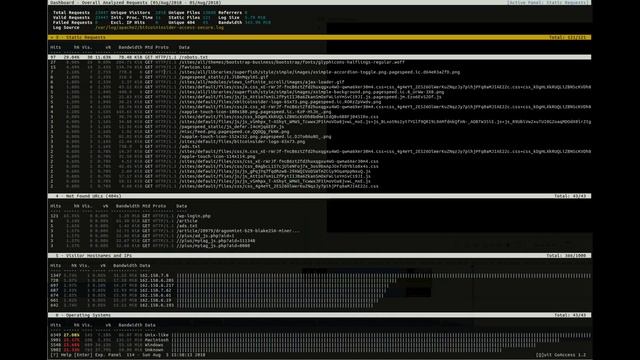Select the Log Size label
640x360 pixels.
(229, 18)
